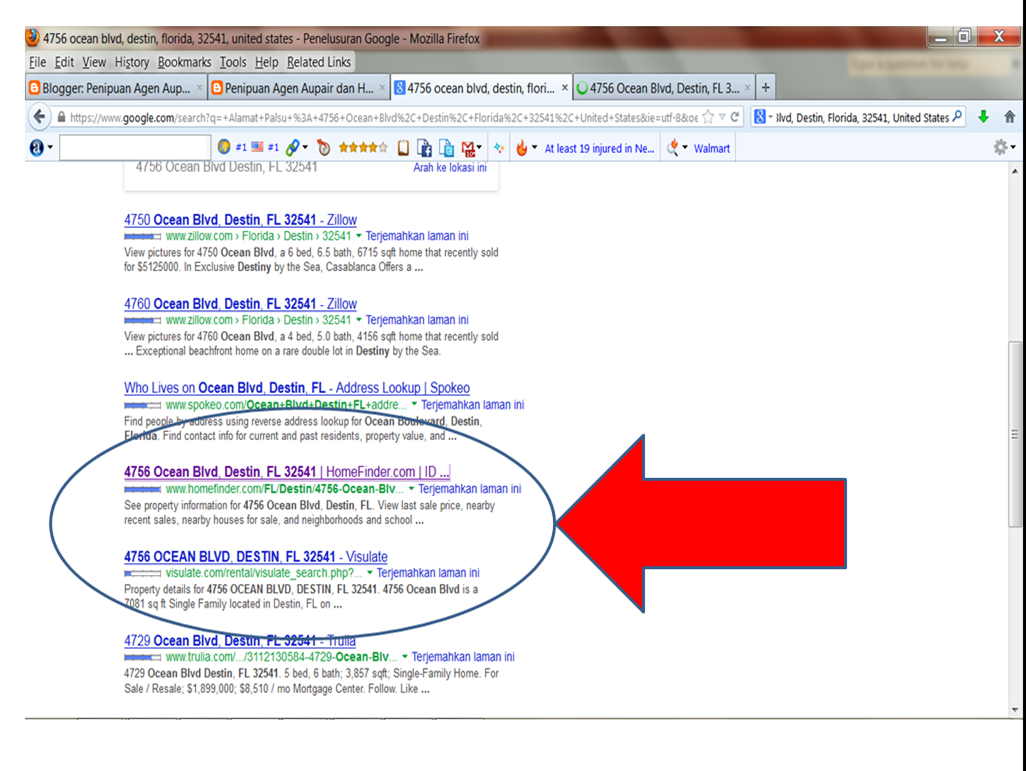Go to the Firefox home page
This screenshot has height=771, width=1026.
1010,117
